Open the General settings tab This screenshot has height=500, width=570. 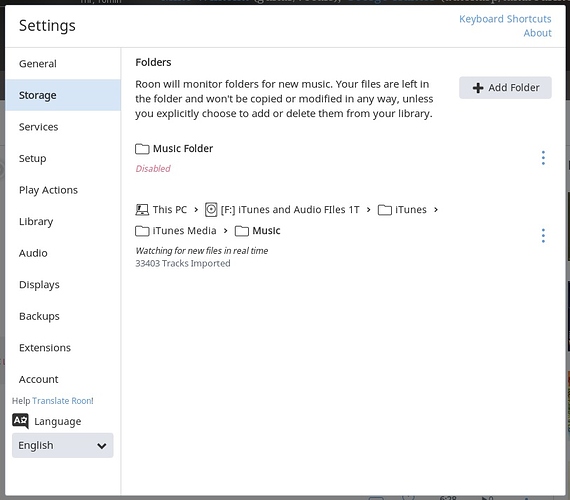point(63,64)
